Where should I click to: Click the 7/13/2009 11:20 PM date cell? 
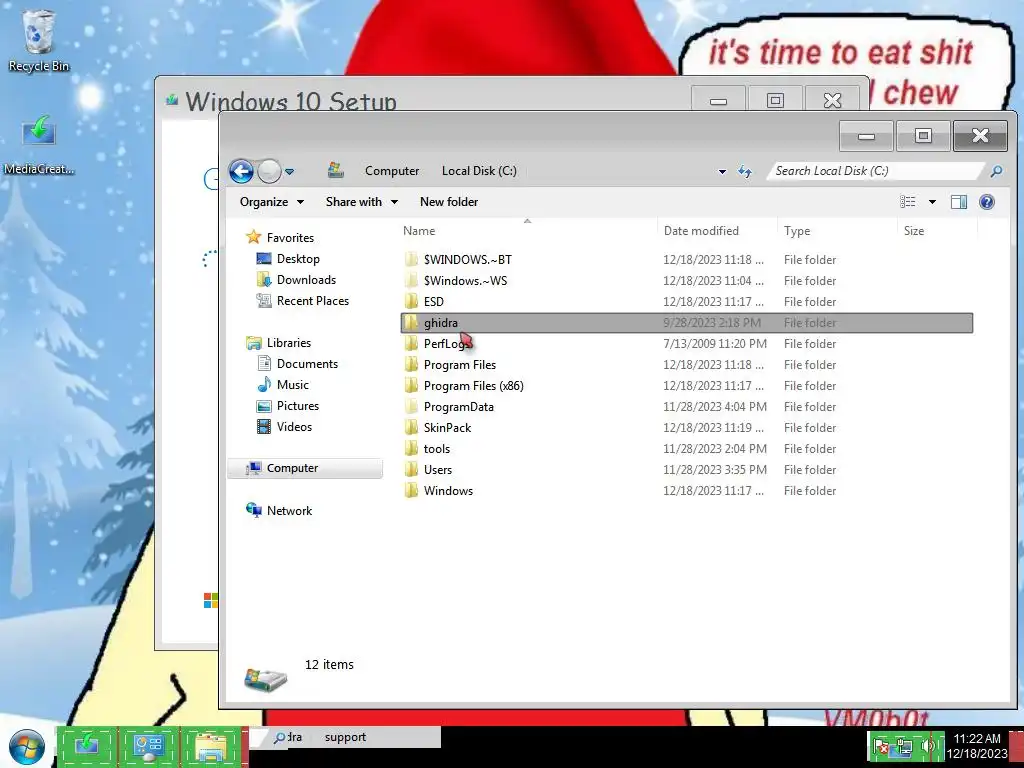(714, 344)
